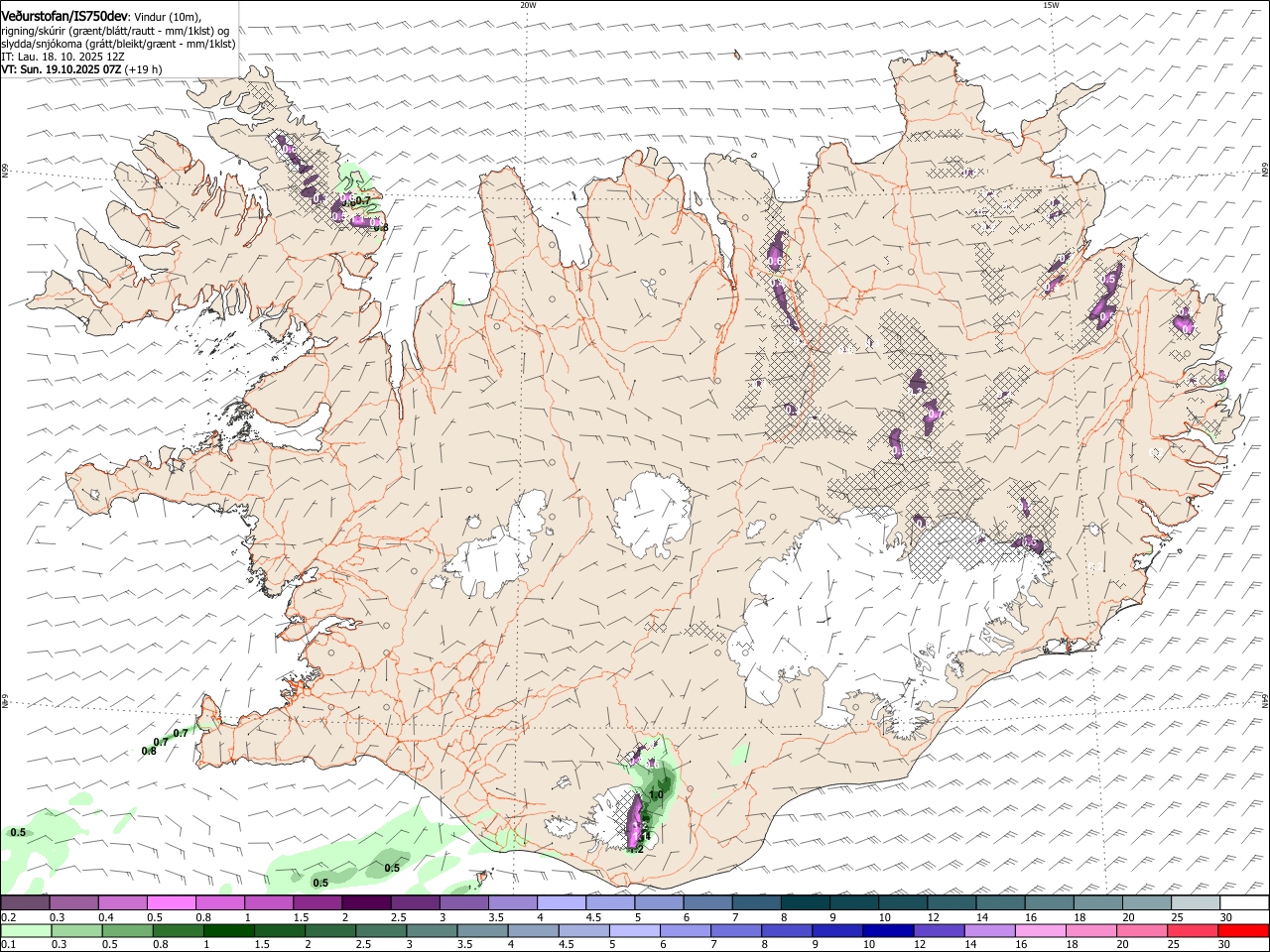Pick darkest purple snow swatch between 2 and 2.5
This screenshot has width=1270, height=952.
366,902
